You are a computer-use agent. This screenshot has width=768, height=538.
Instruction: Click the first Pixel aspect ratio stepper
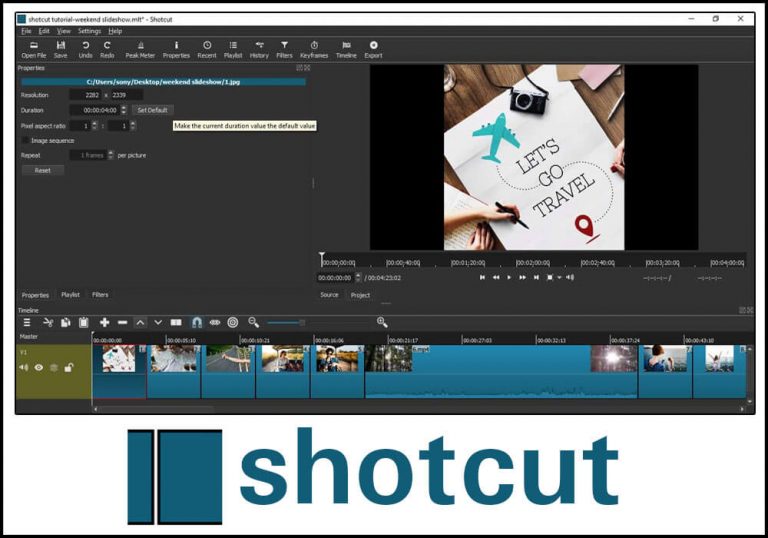click(x=95, y=126)
